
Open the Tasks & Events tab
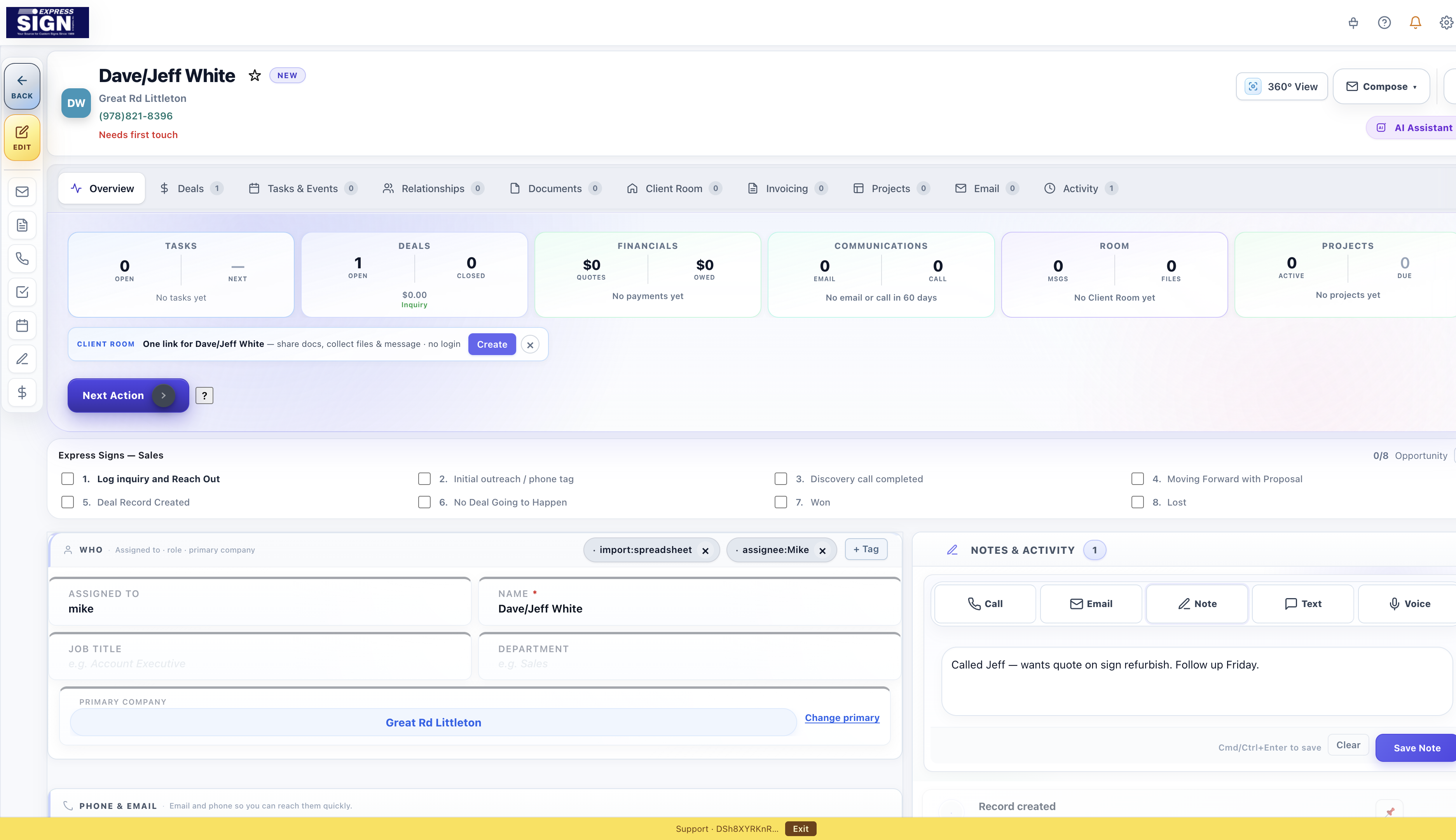[303, 189]
